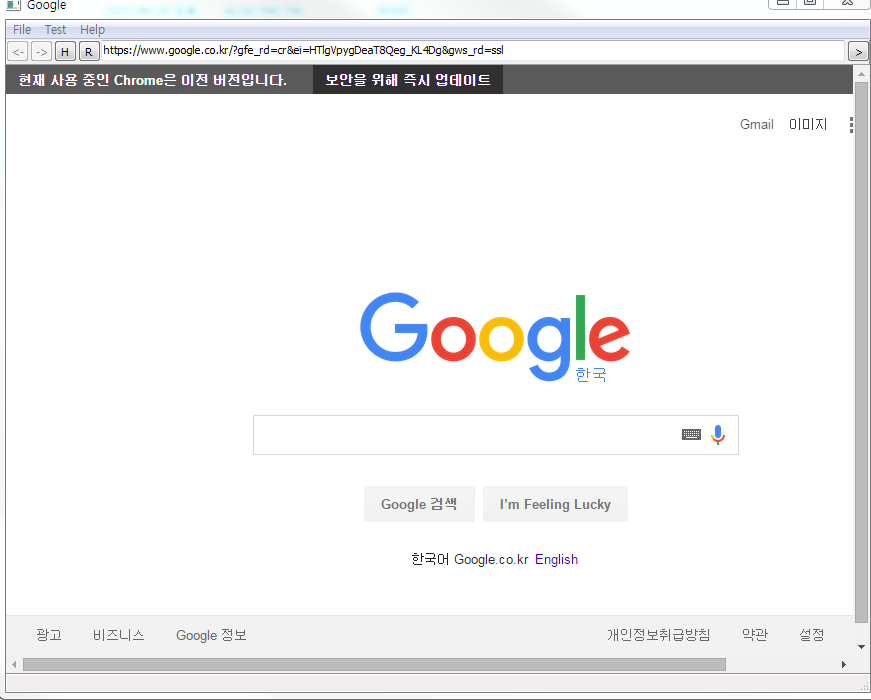This screenshot has width=871, height=700.
Task: Open the 광고 footer link
Action: (49, 634)
